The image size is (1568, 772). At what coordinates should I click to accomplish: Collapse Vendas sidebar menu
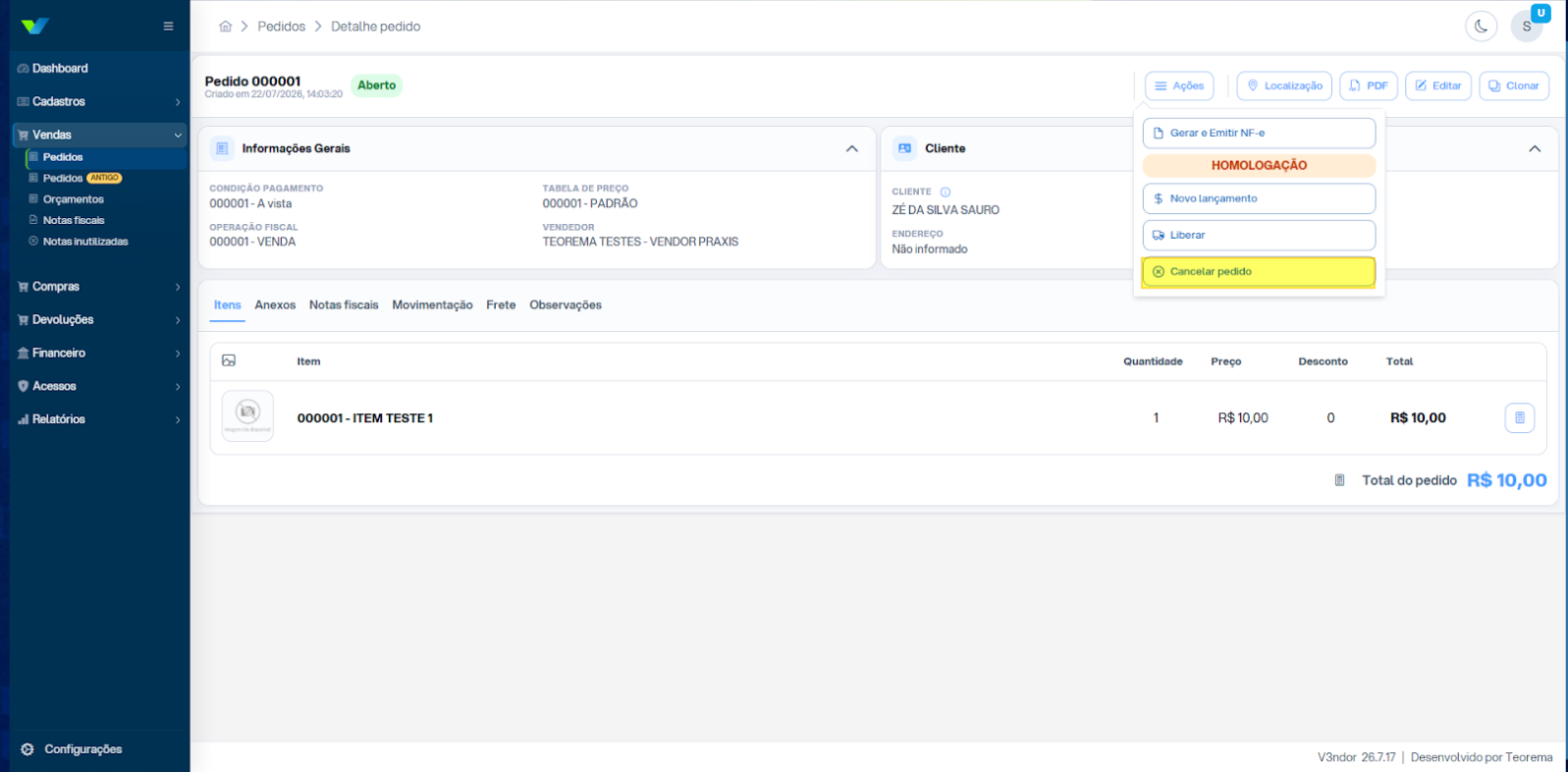[x=98, y=135]
